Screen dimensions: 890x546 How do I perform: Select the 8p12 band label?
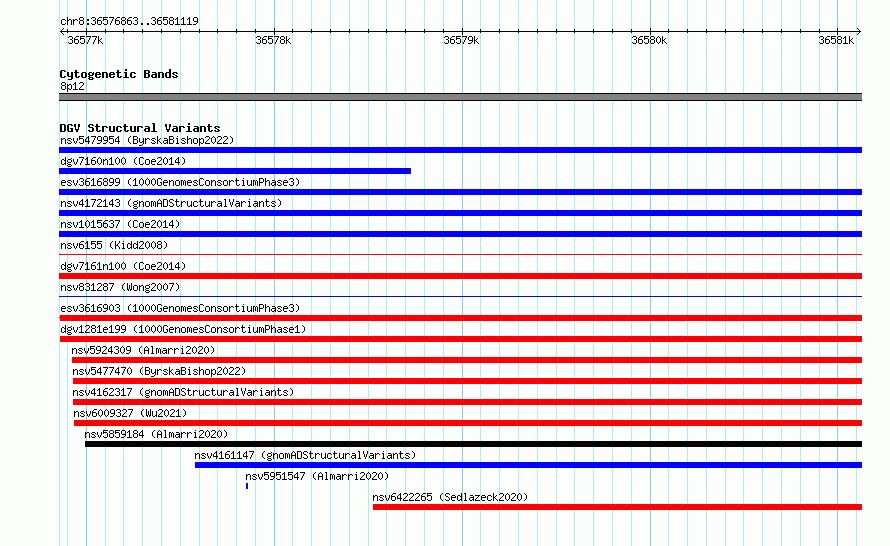72,86
